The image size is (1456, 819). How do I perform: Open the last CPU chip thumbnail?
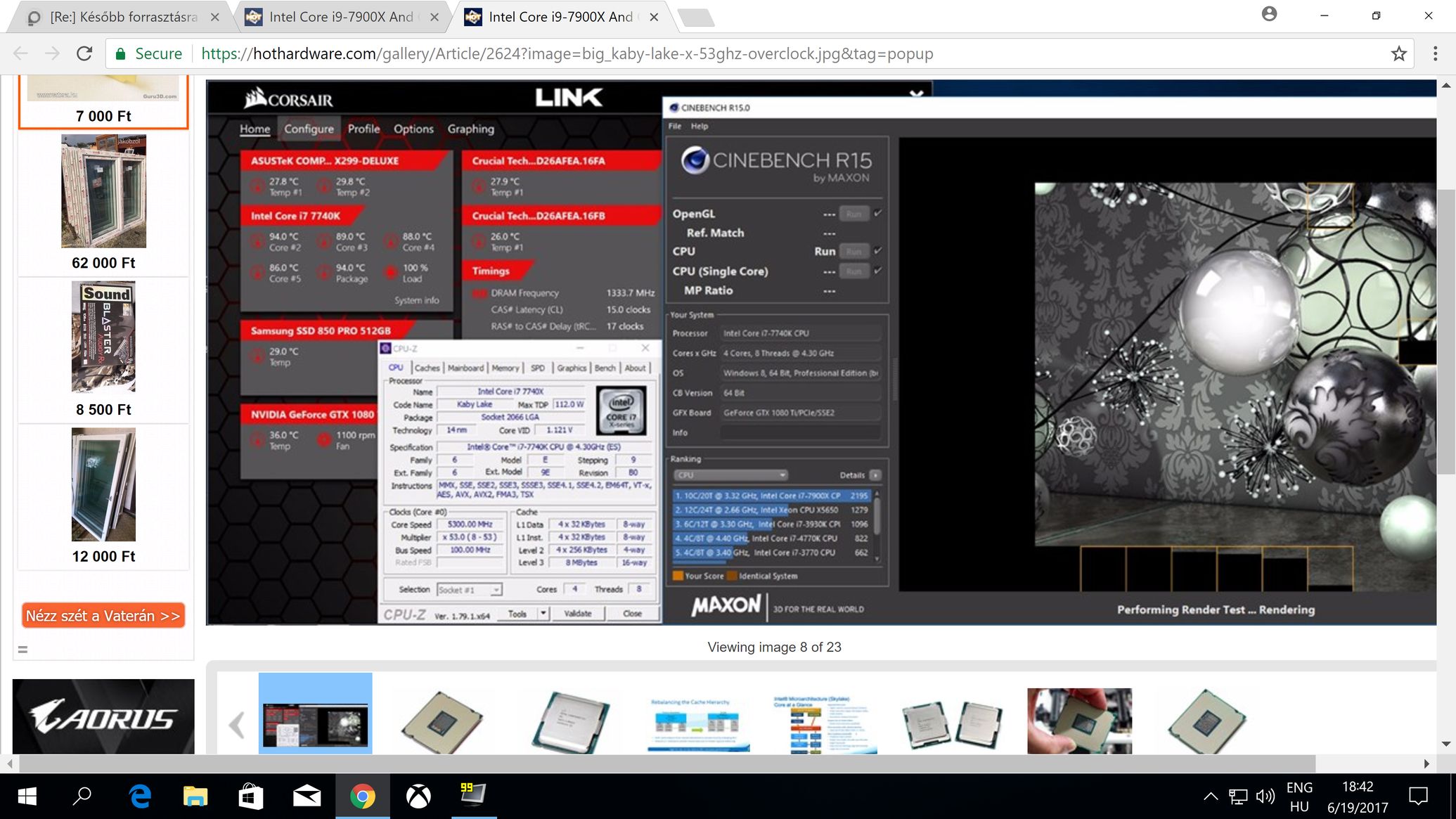(x=1206, y=721)
